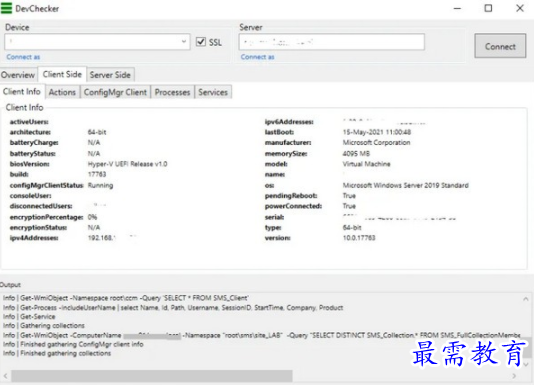Click memorySize value 4095 MB
This screenshot has height=385, width=534.
click(356, 154)
